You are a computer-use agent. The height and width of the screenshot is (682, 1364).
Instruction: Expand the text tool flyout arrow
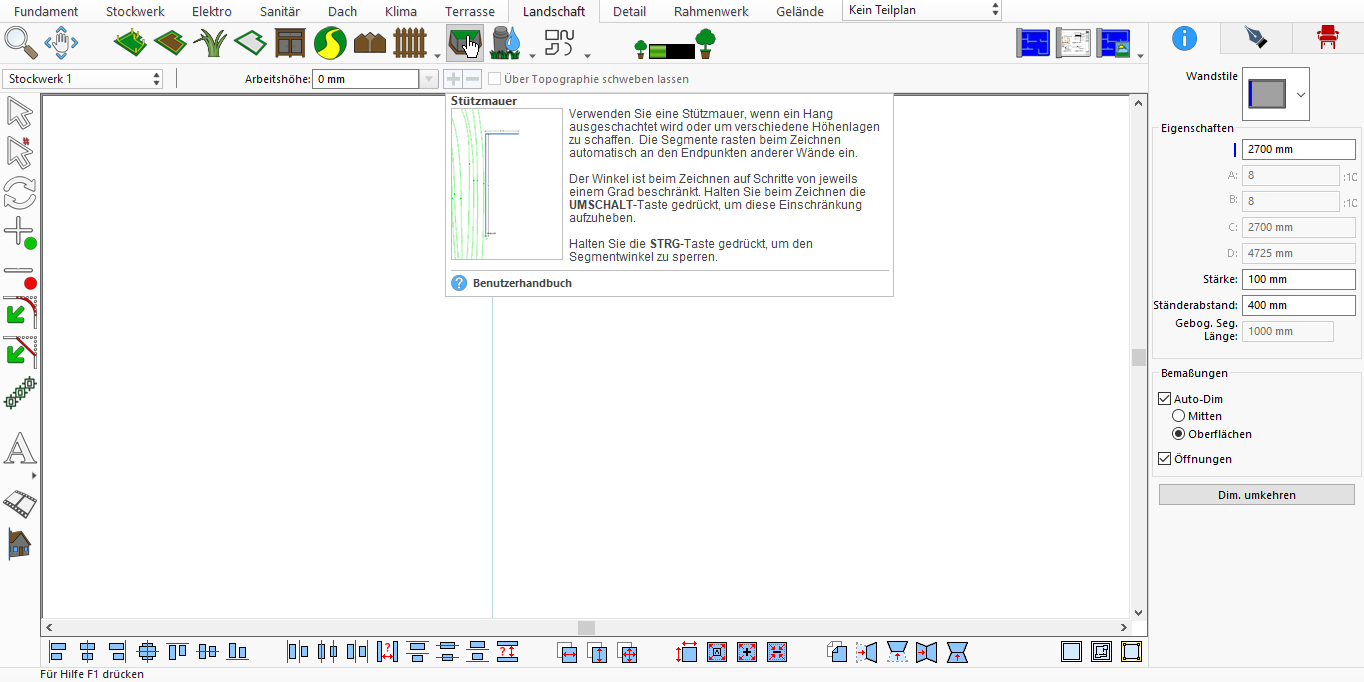click(x=35, y=476)
